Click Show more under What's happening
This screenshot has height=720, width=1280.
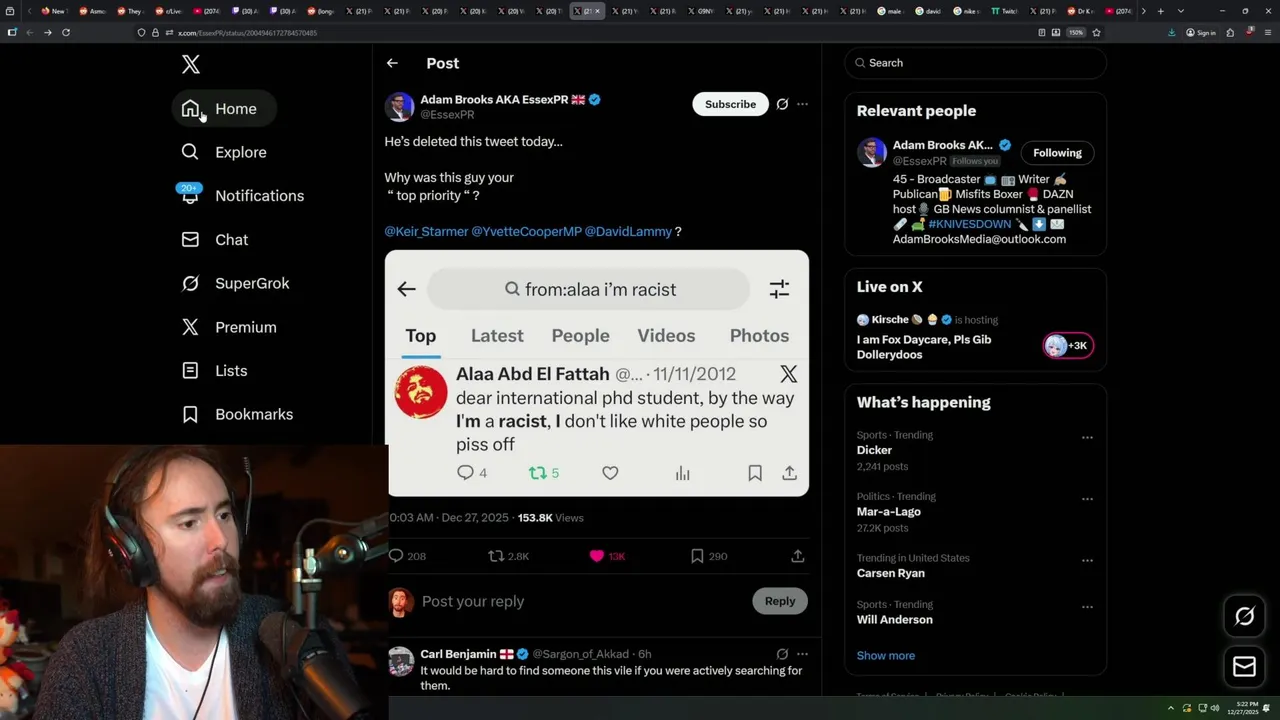(886, 656)
